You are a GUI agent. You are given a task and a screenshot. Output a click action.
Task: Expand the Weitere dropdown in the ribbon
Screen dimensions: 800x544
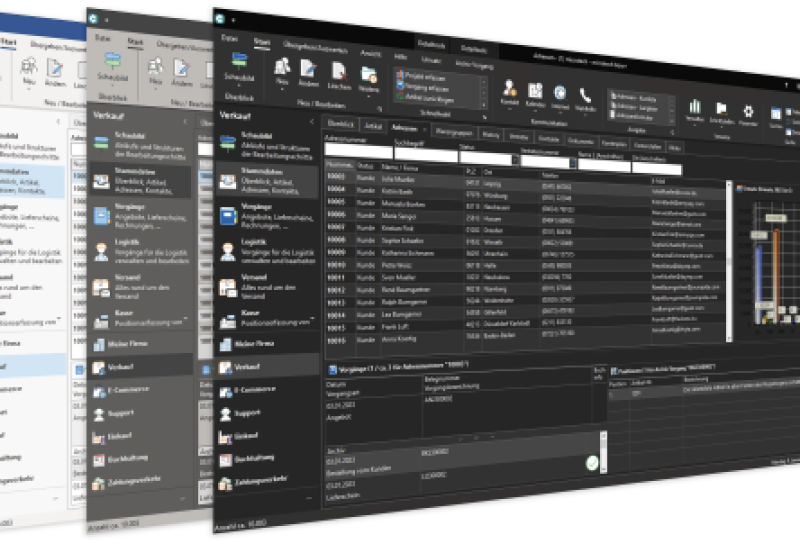point(369,89)
